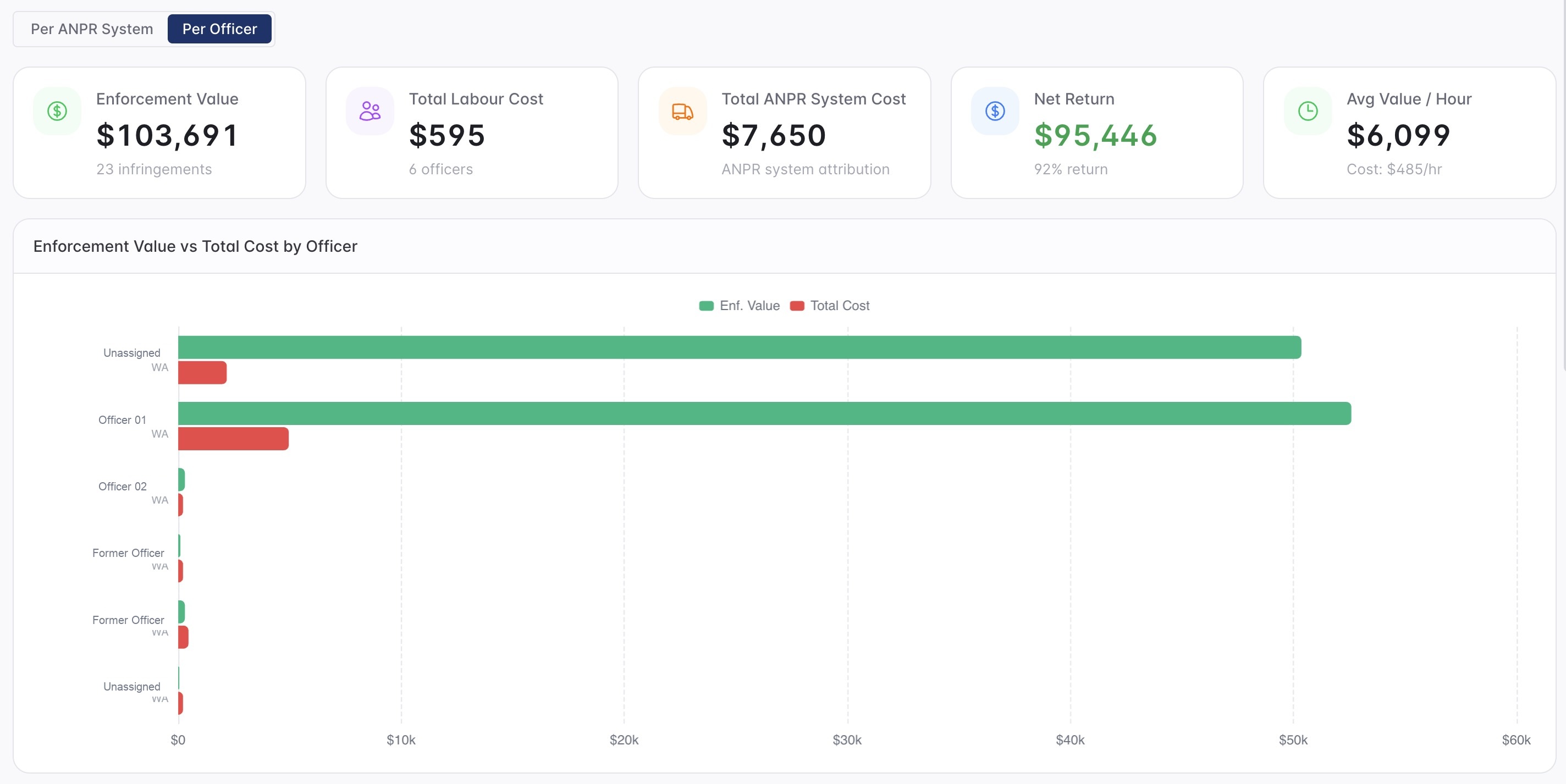1566x784 pixels.
Task: Click the page vertical scrollbar
Action: pyautogui.click(x=1563, y=183)
